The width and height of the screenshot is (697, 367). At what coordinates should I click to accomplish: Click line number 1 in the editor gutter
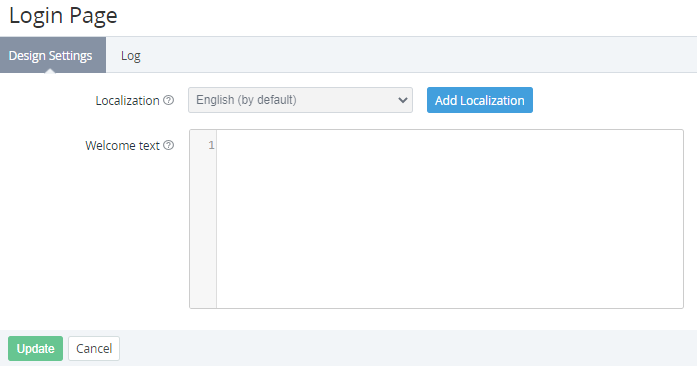[x=211, y=145]
